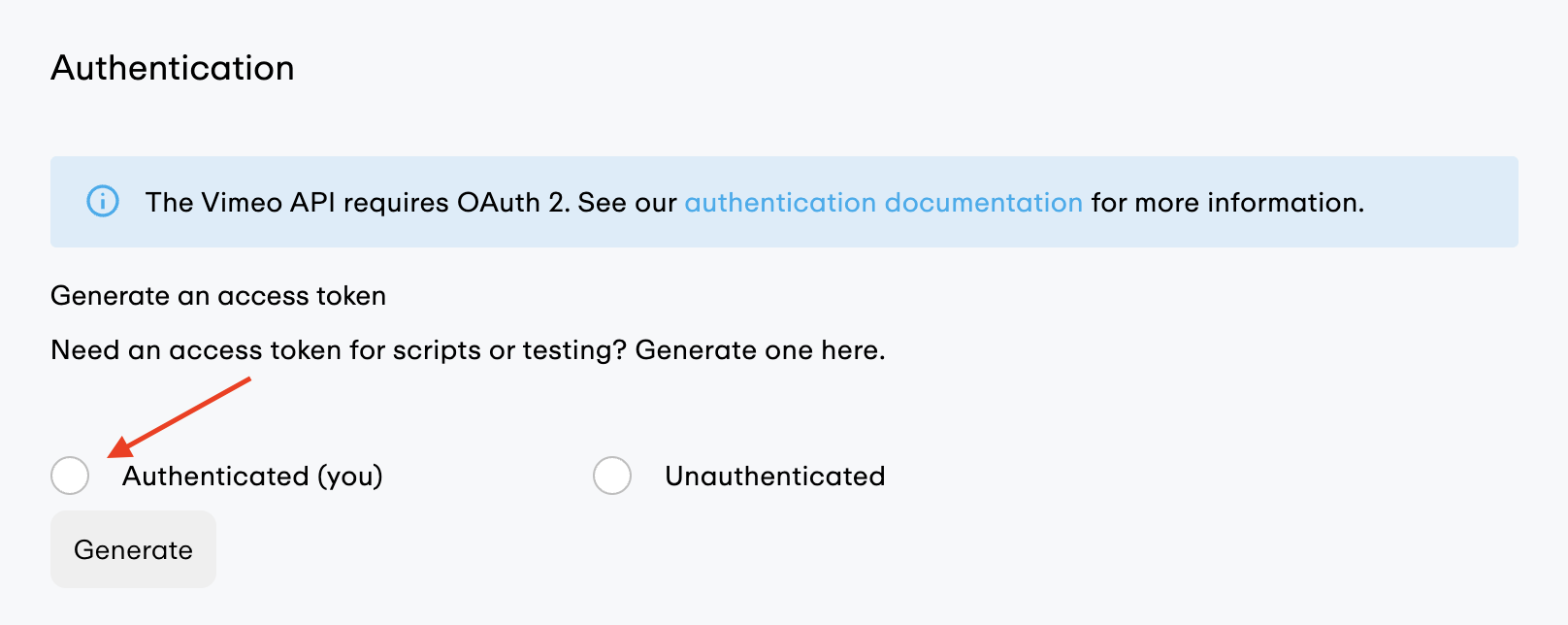The height and width of the screenshot is (625, 1568).
Task: Click the information symbol in the blue box
Action: pos(103,202)
